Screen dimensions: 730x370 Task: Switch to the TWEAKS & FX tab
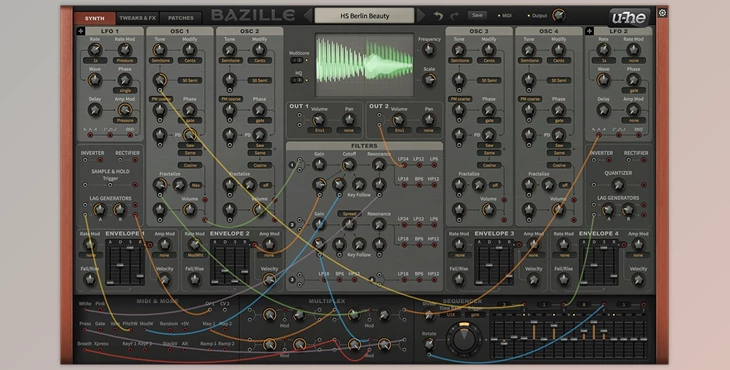[x=137, y=18]
